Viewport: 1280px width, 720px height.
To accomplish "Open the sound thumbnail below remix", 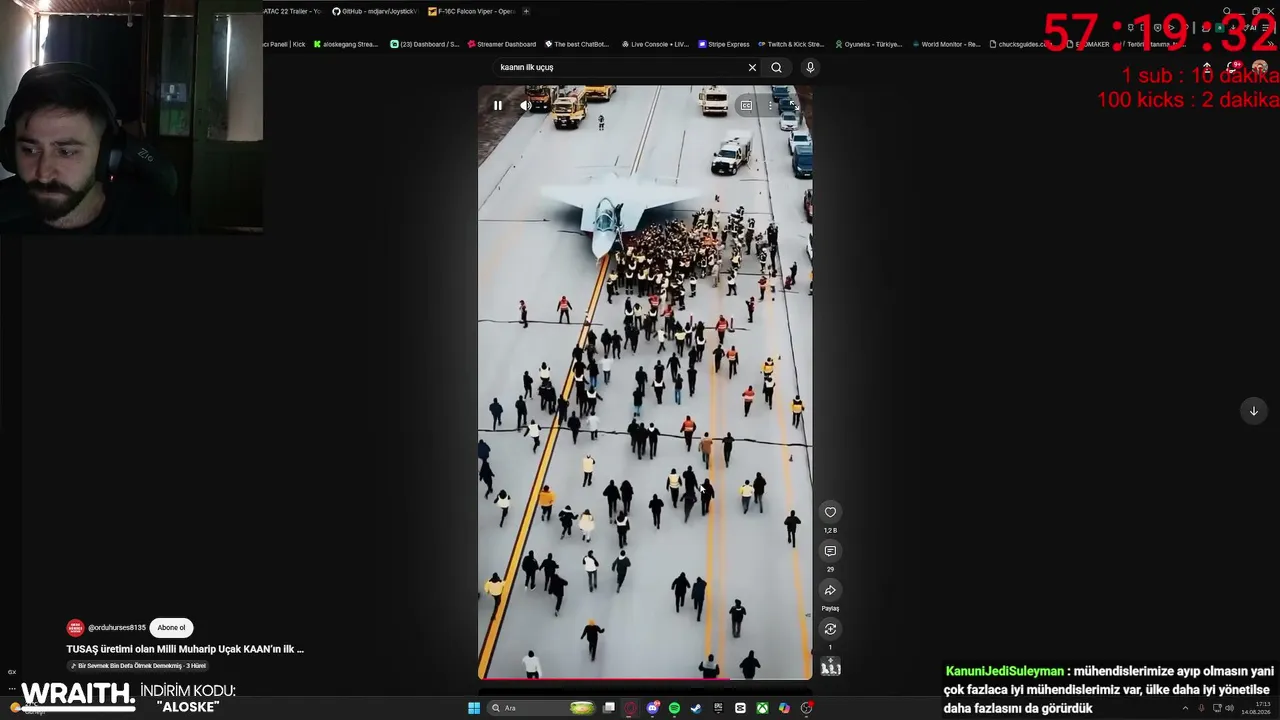I will (830, 667).
